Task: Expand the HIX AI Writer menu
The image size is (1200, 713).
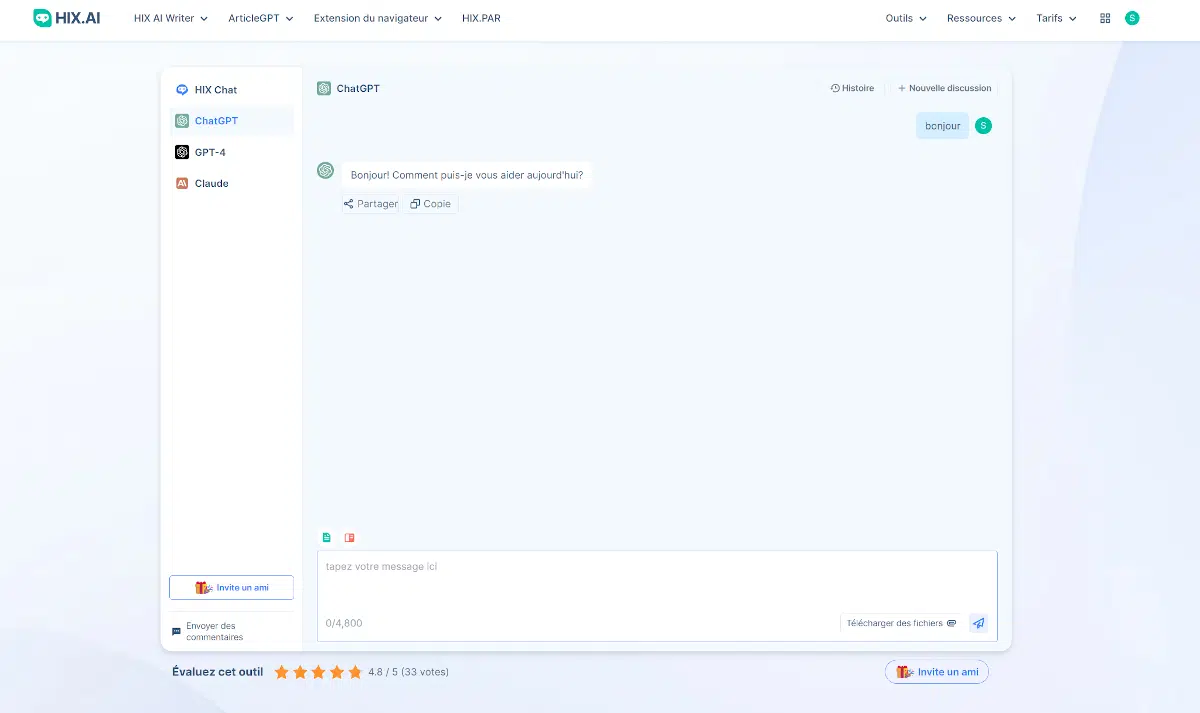Action: (171, 18)
